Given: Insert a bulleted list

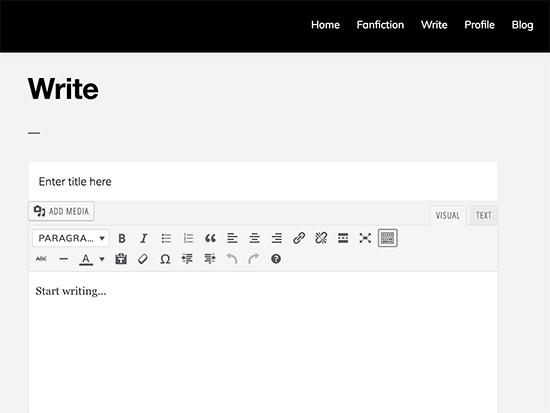Looking at the screenshot, I should pyautogui.click(x=166, y=238).
